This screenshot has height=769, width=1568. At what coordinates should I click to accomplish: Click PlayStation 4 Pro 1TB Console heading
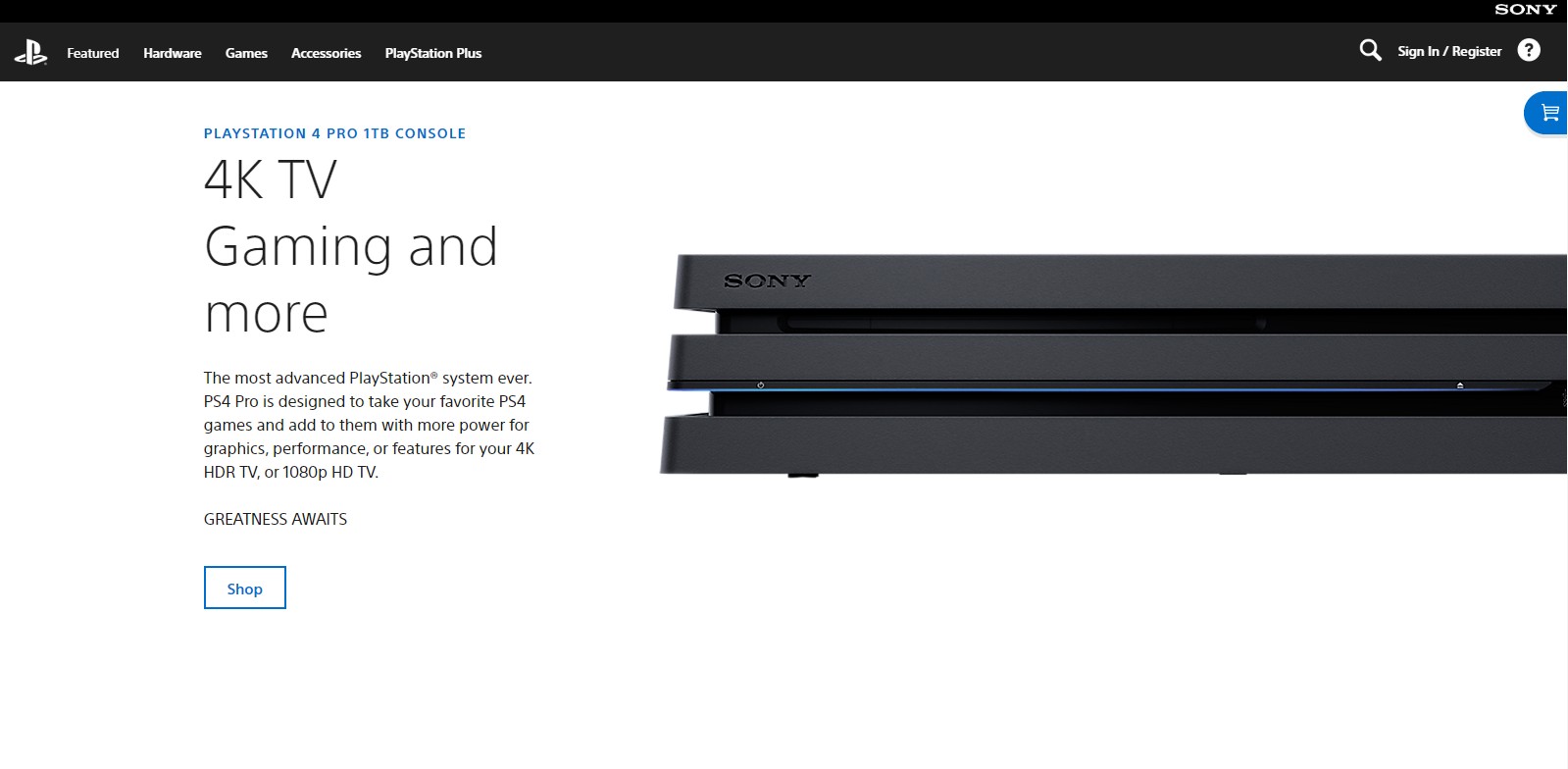coord(334,133)
